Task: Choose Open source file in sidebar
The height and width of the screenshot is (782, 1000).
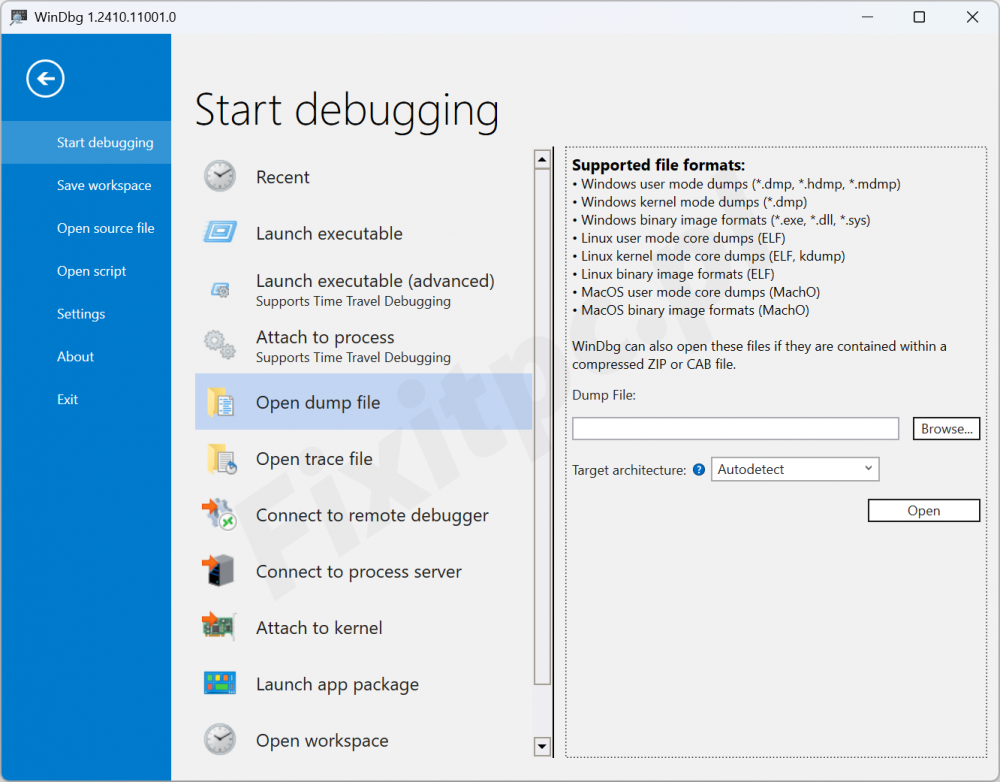Action: (x=105, y=228)
